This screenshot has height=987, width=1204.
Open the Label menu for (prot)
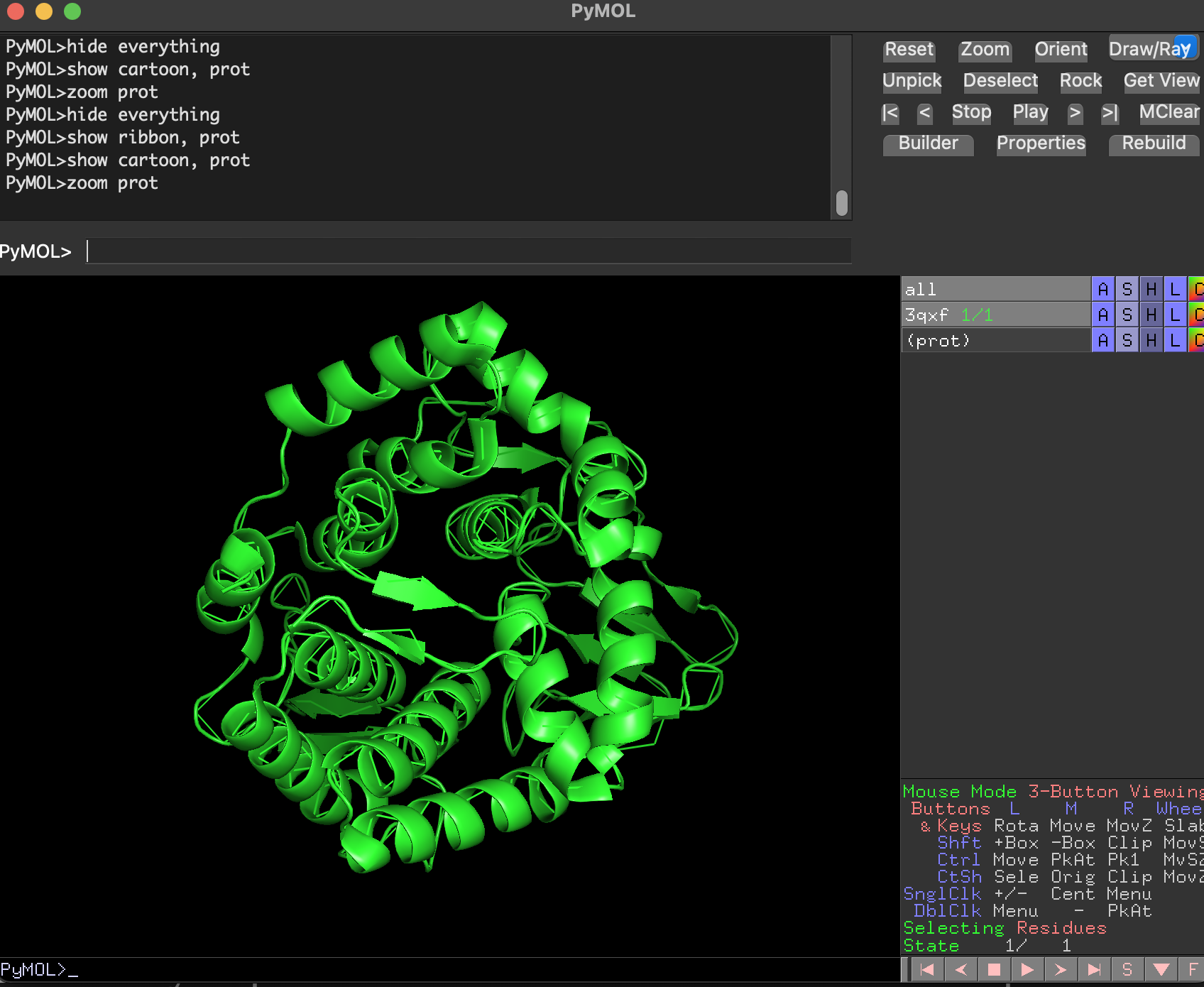1176,340
